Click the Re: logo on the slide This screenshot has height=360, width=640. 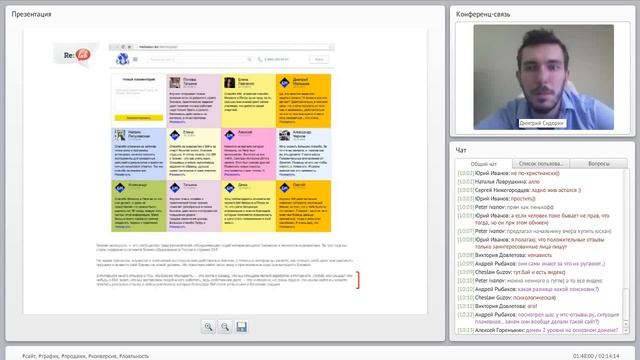pyautogui.click(x=77, y=55)
